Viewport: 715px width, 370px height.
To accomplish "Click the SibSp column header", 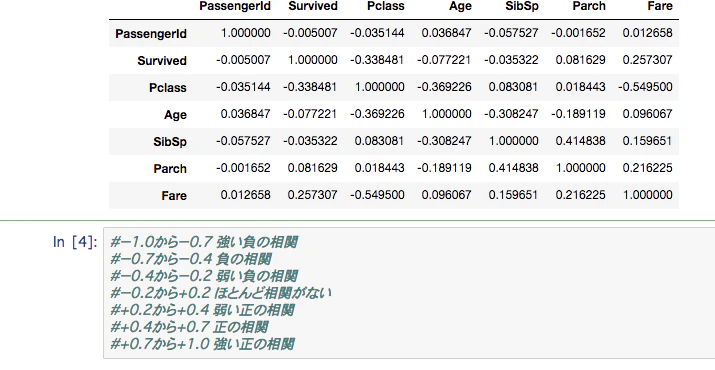I will click(x=523, y=6).
